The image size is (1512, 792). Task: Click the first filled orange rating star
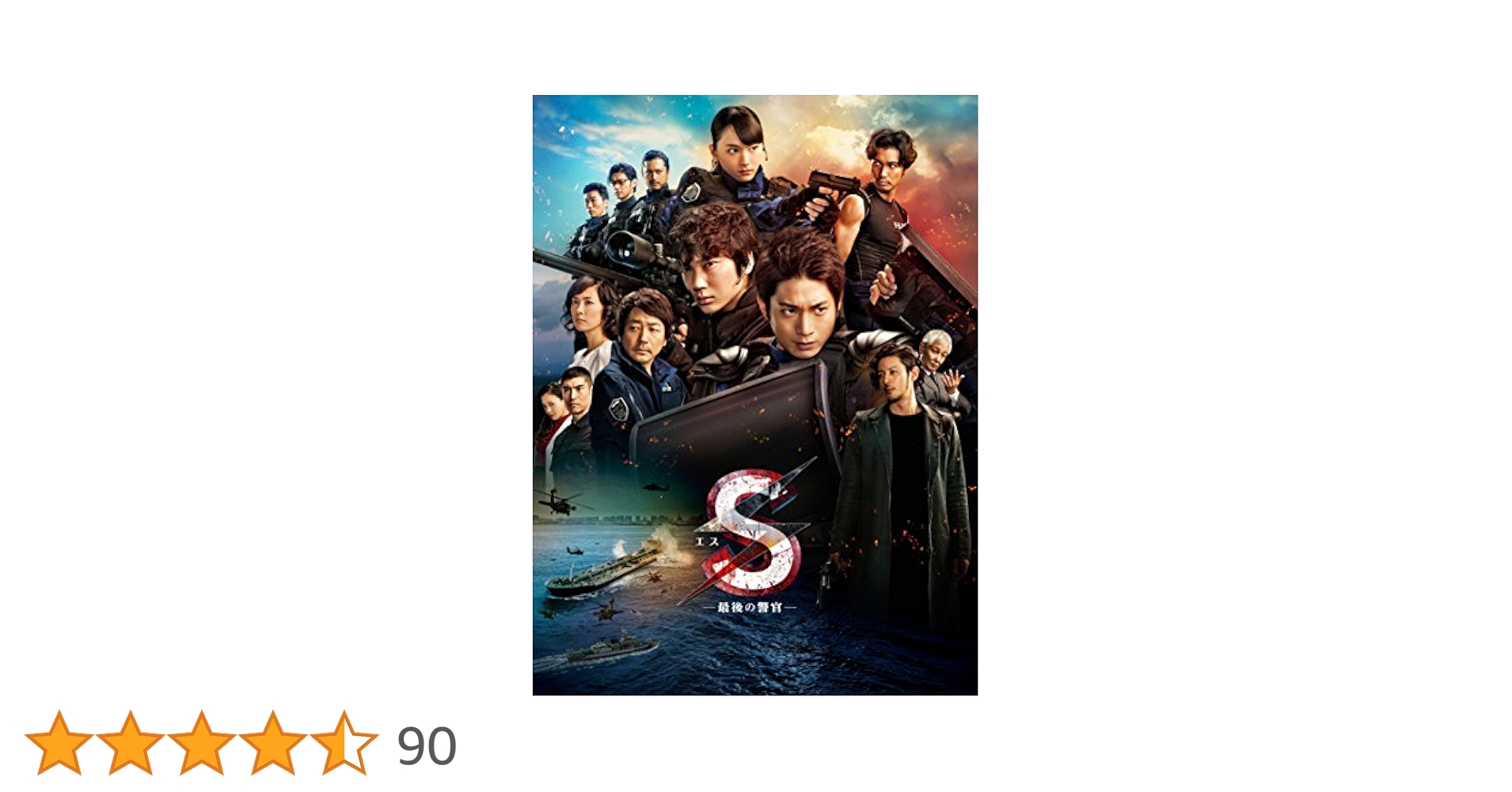(59, 742)
